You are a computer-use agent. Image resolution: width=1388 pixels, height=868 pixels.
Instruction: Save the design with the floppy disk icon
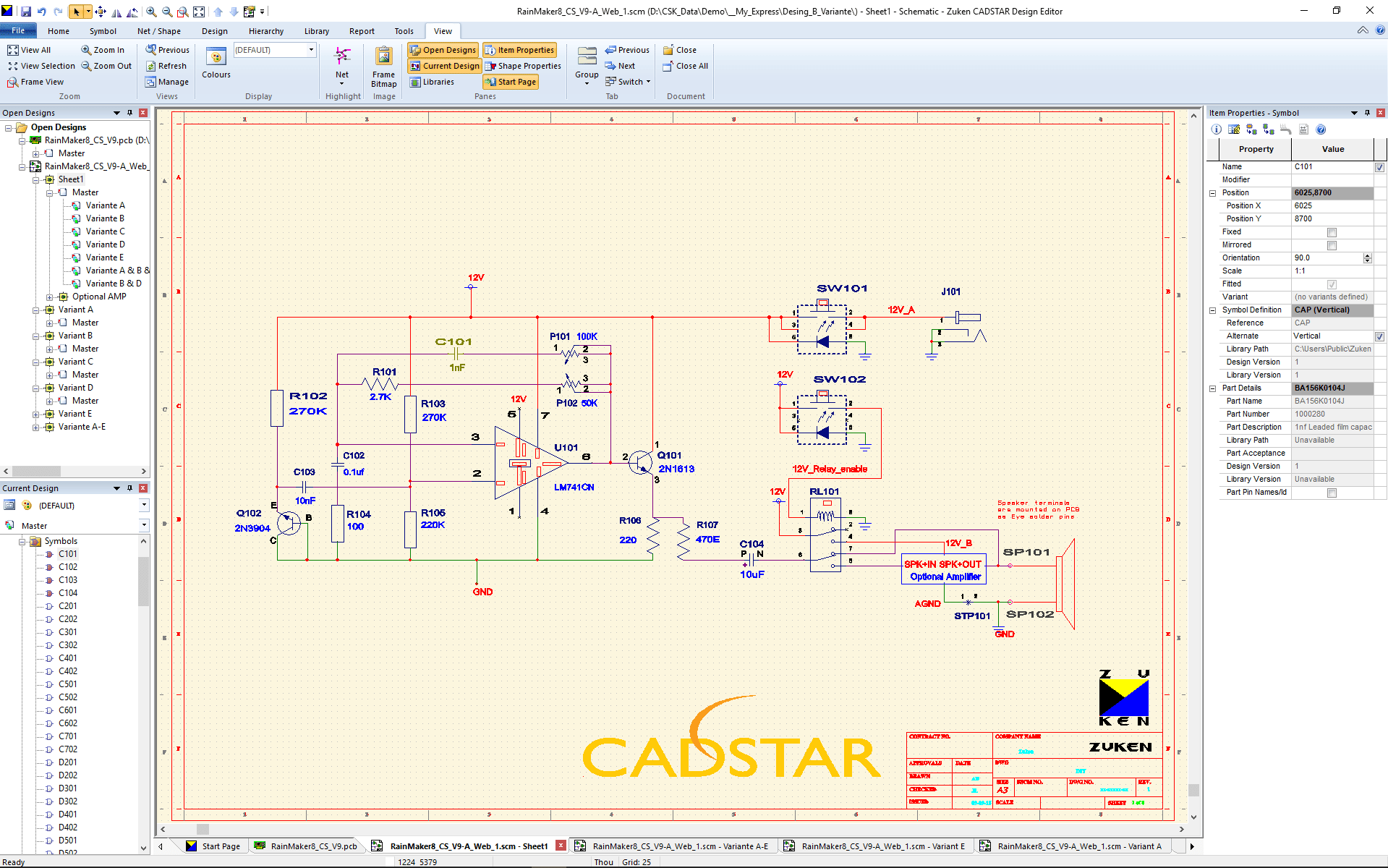pyautogui.click(x=26, y=12)
